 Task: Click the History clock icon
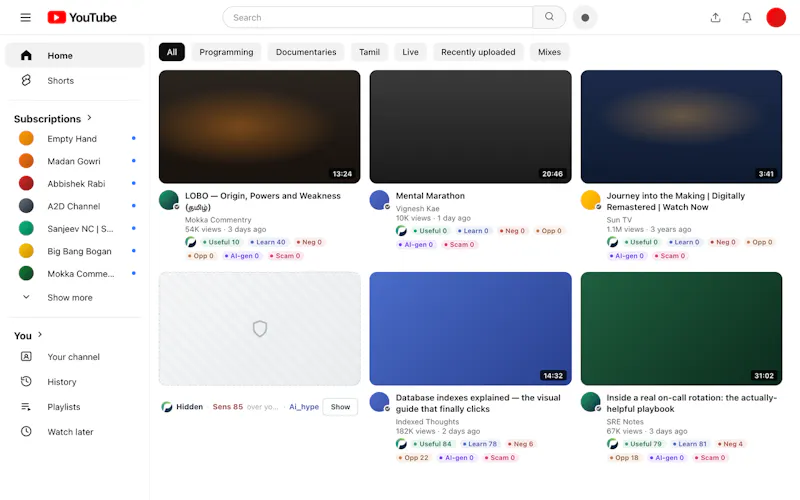(x=26, y=381)
